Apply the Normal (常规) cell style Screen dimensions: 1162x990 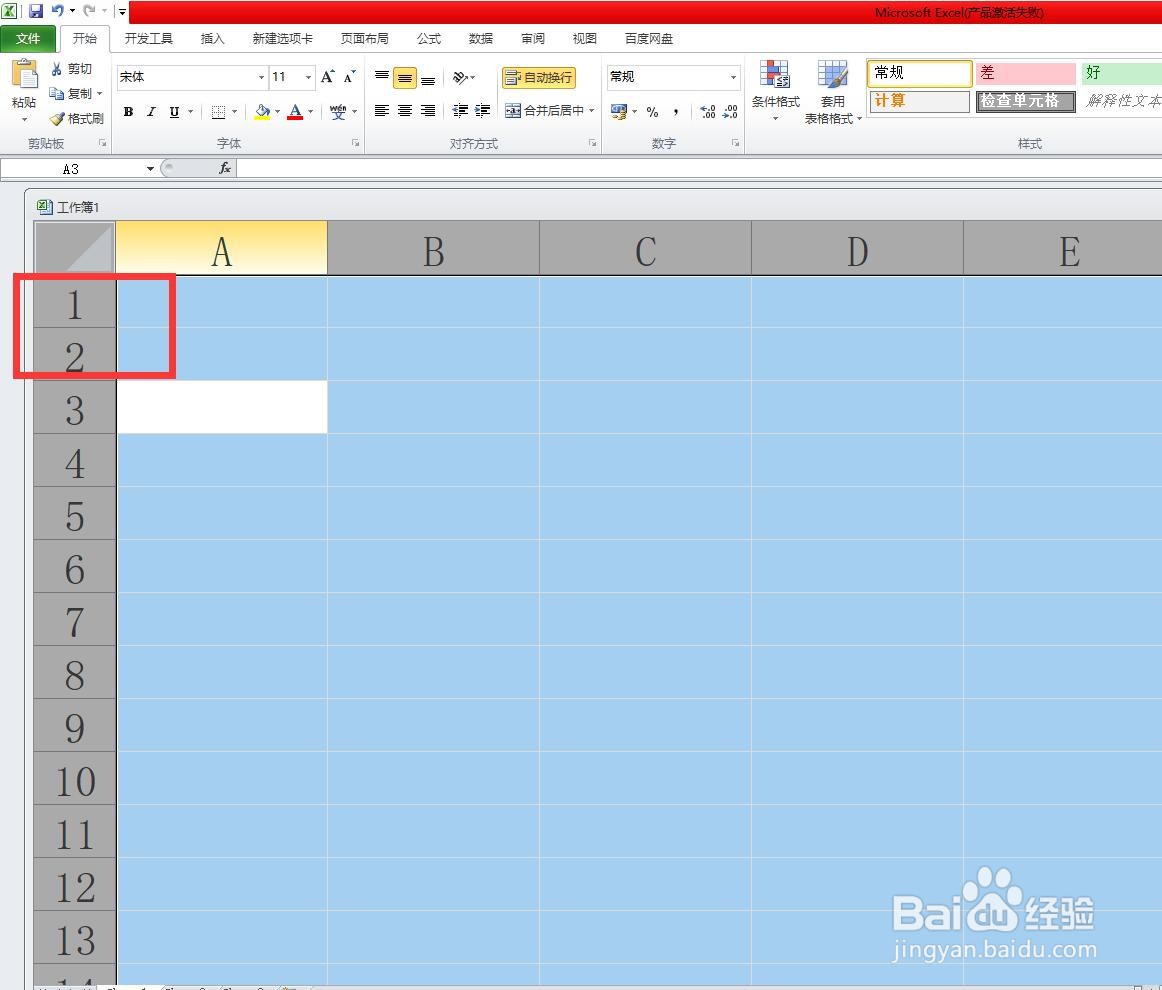[x=919, y=73]
